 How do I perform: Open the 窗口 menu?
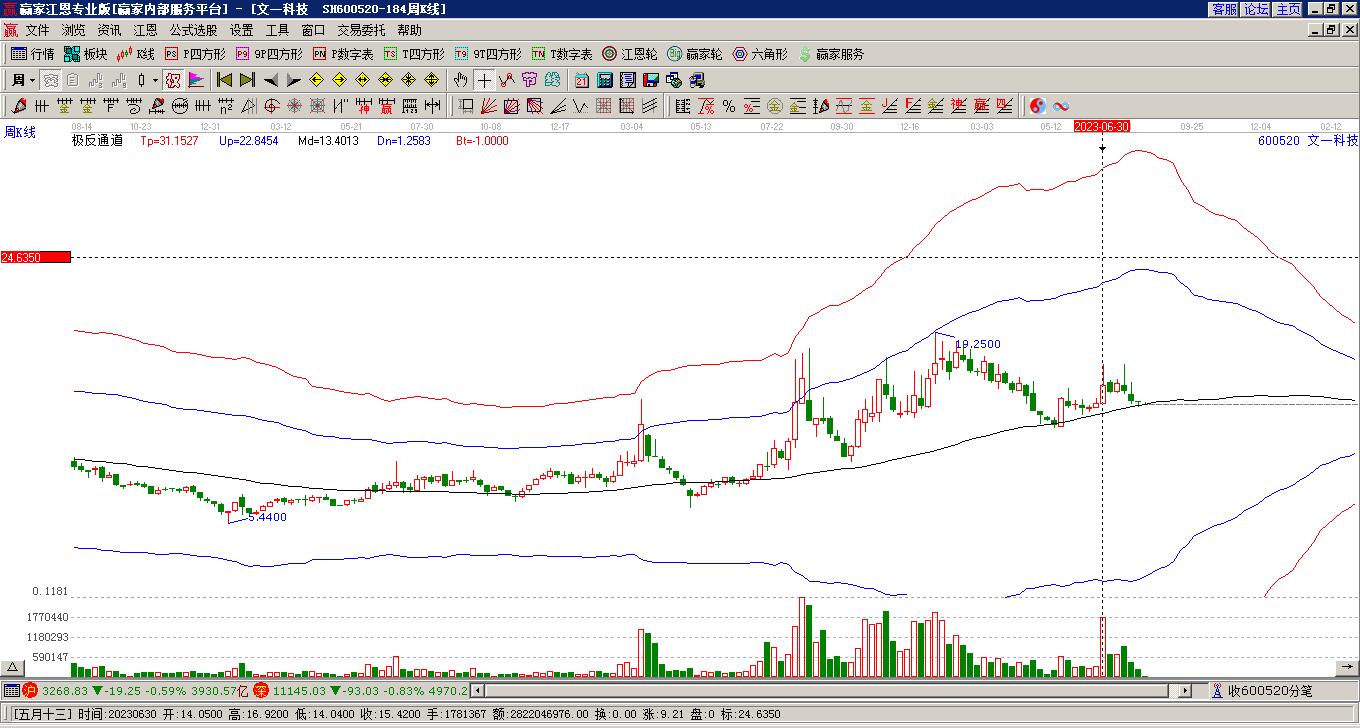[313, 31]
